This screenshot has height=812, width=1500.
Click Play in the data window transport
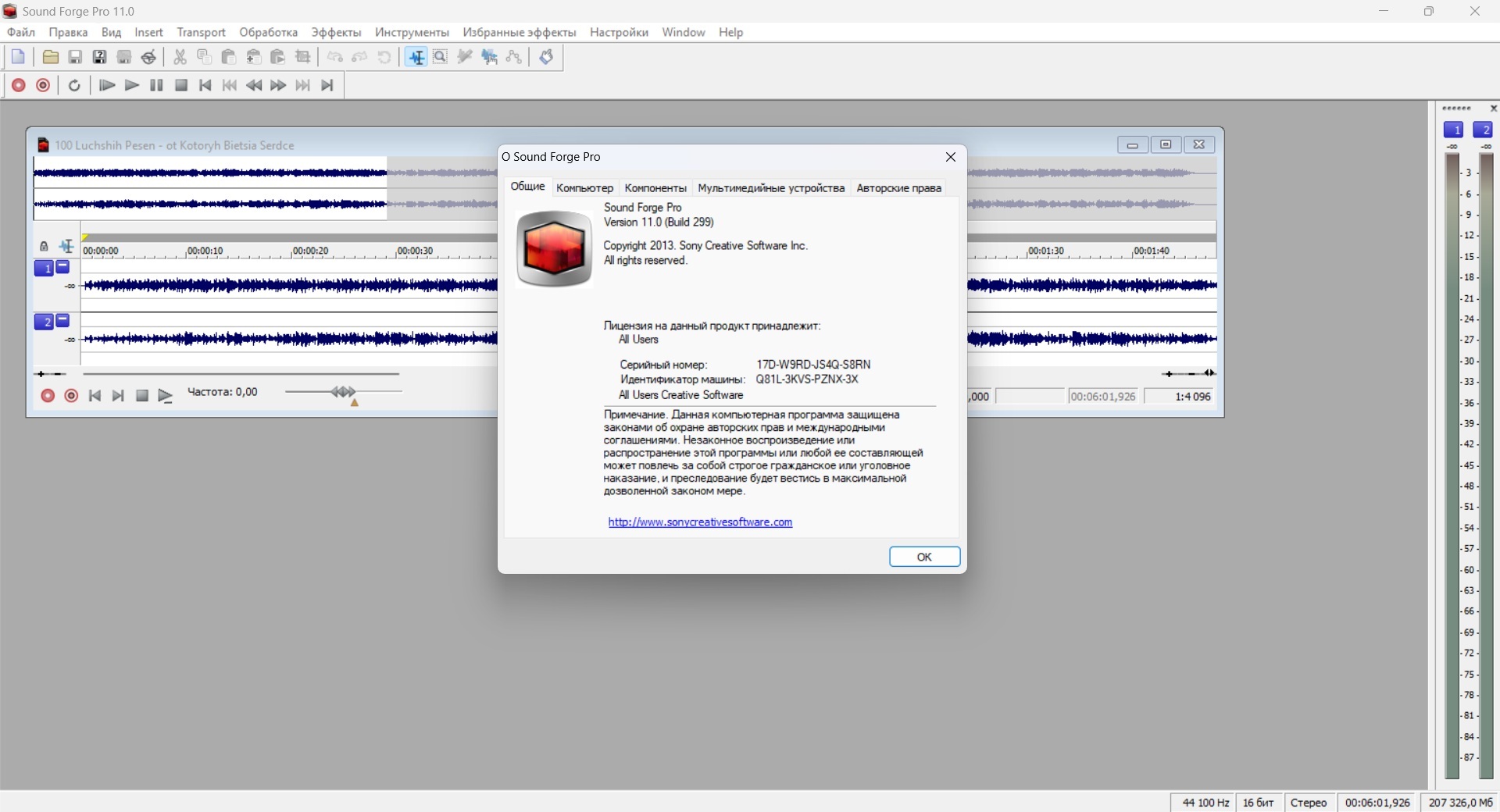tap(166, 396)
